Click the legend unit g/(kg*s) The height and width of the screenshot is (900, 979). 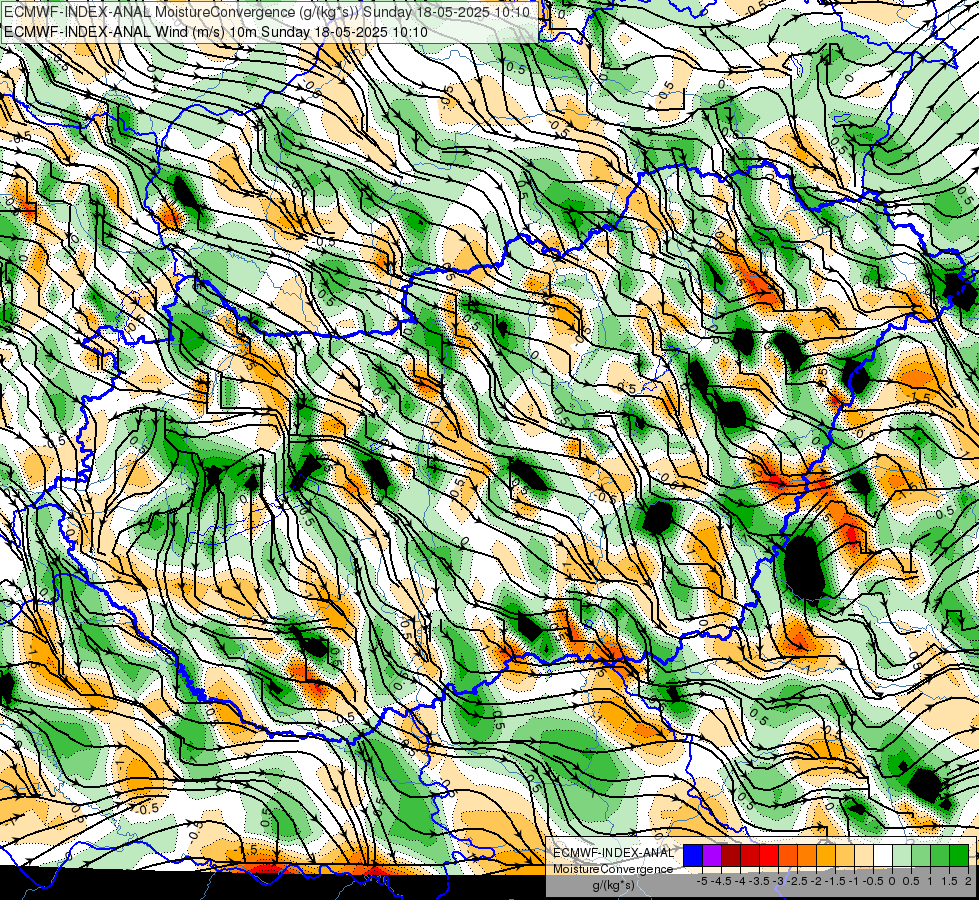(613, 885)
